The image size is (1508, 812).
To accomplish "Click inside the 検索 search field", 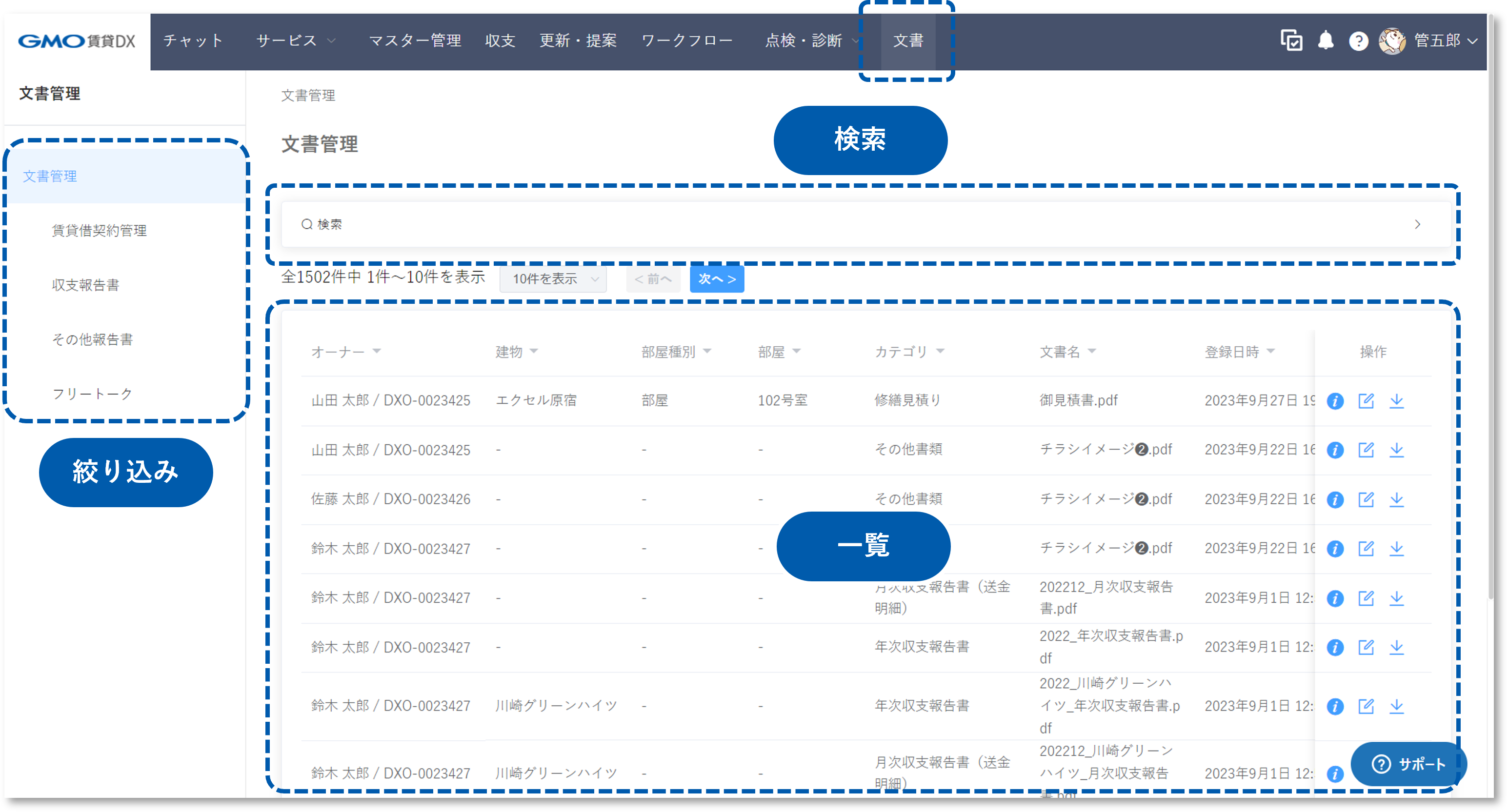I will pos(585,224).
